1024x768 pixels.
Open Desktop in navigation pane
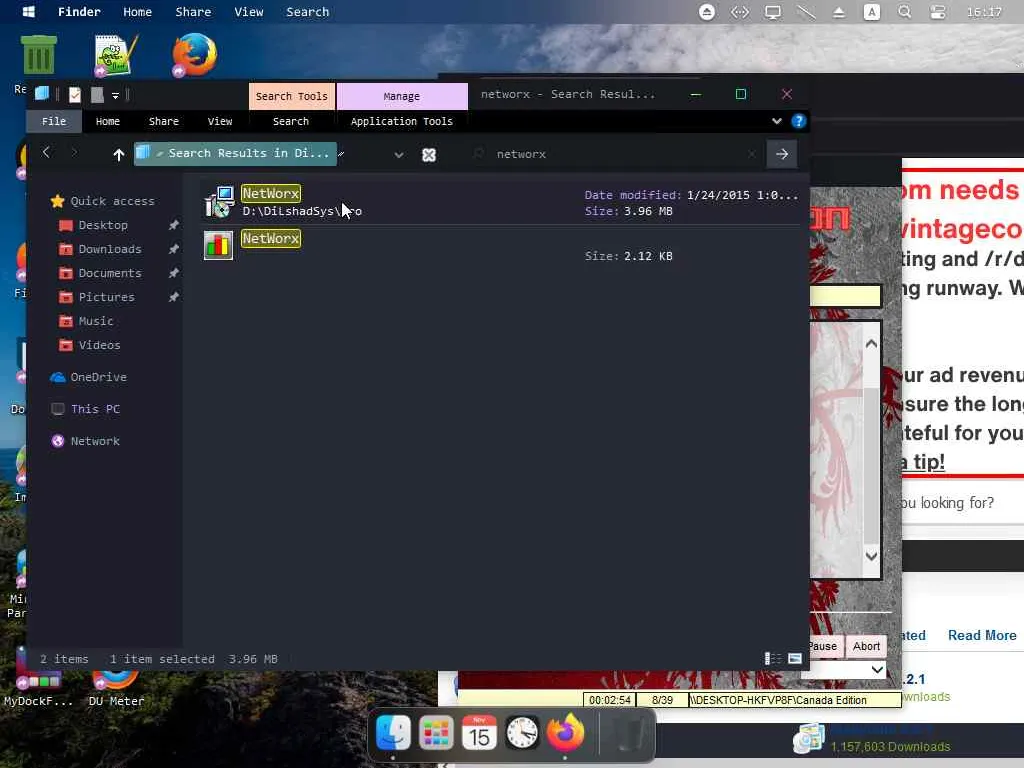coord(103,225)
